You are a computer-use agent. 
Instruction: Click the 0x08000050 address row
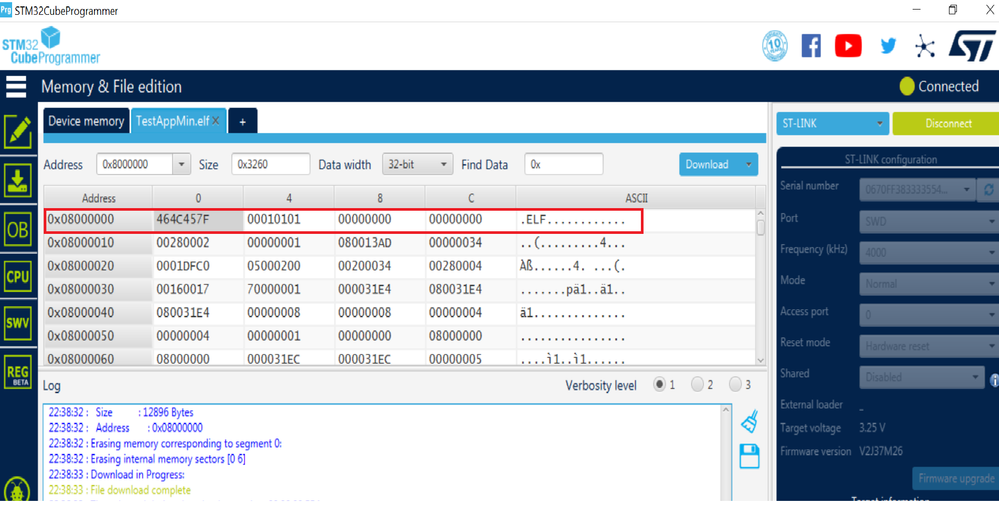point(99,336)
